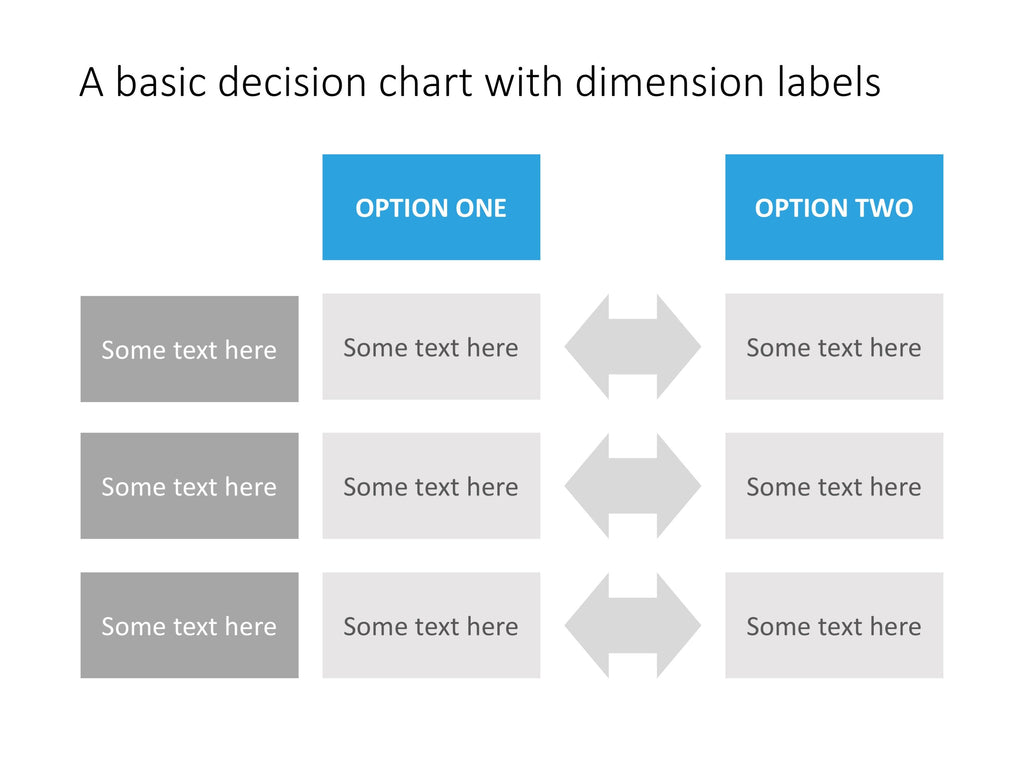Click the second row double-headed arrow

[x=633, y=486]
